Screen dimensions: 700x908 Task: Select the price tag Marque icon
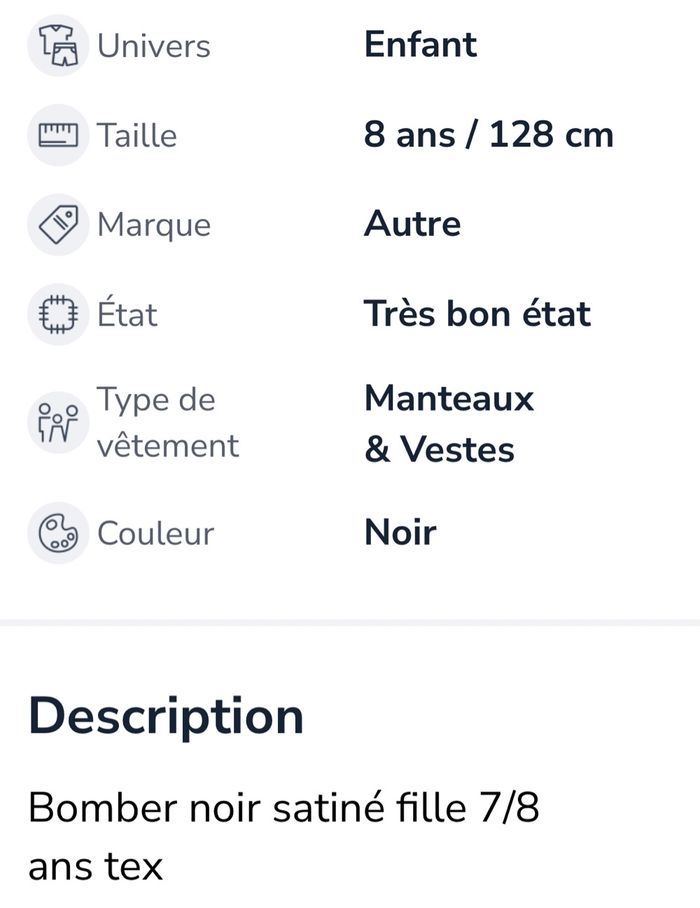(x=57, y=224)
